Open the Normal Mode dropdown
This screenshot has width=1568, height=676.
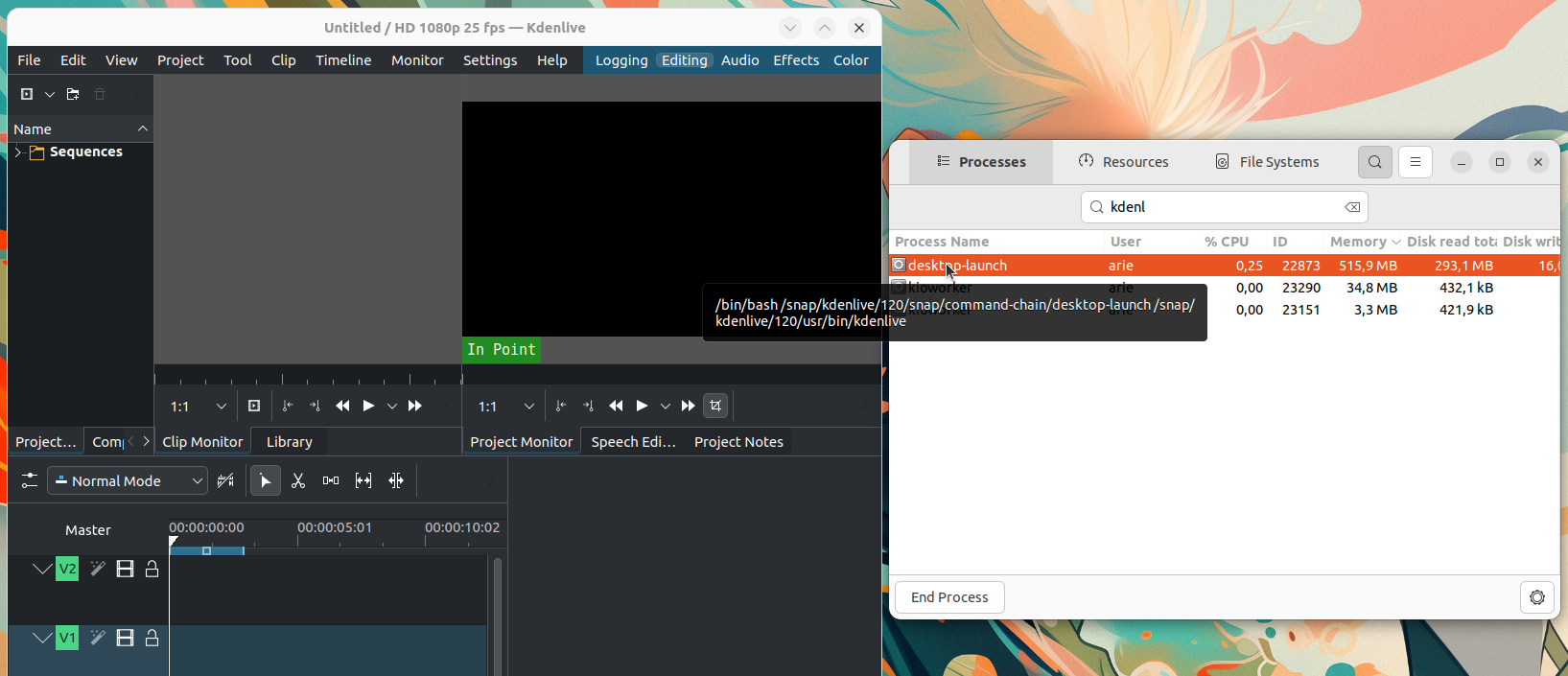[128, 480]
